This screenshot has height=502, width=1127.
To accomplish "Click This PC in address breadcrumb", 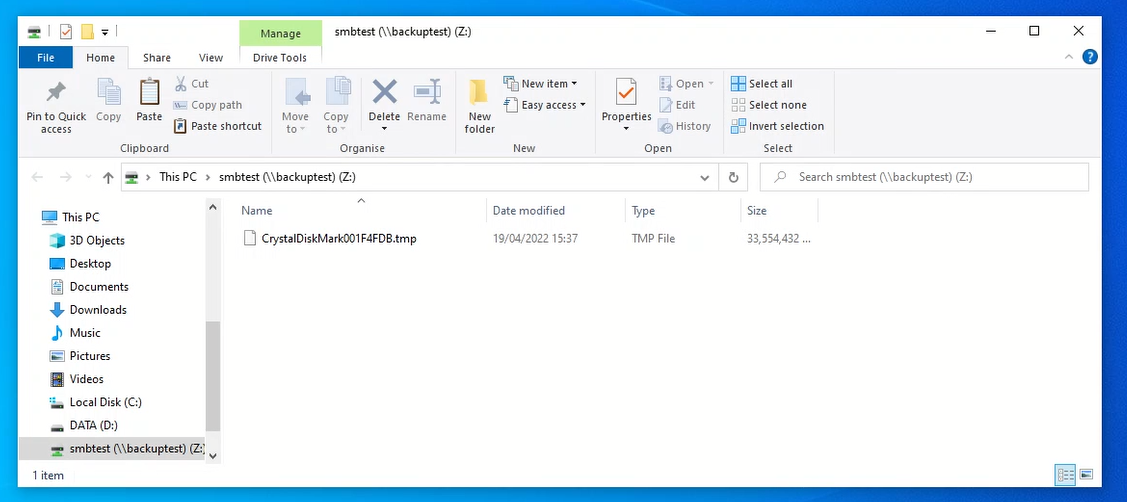I will (x=178, y=177).
